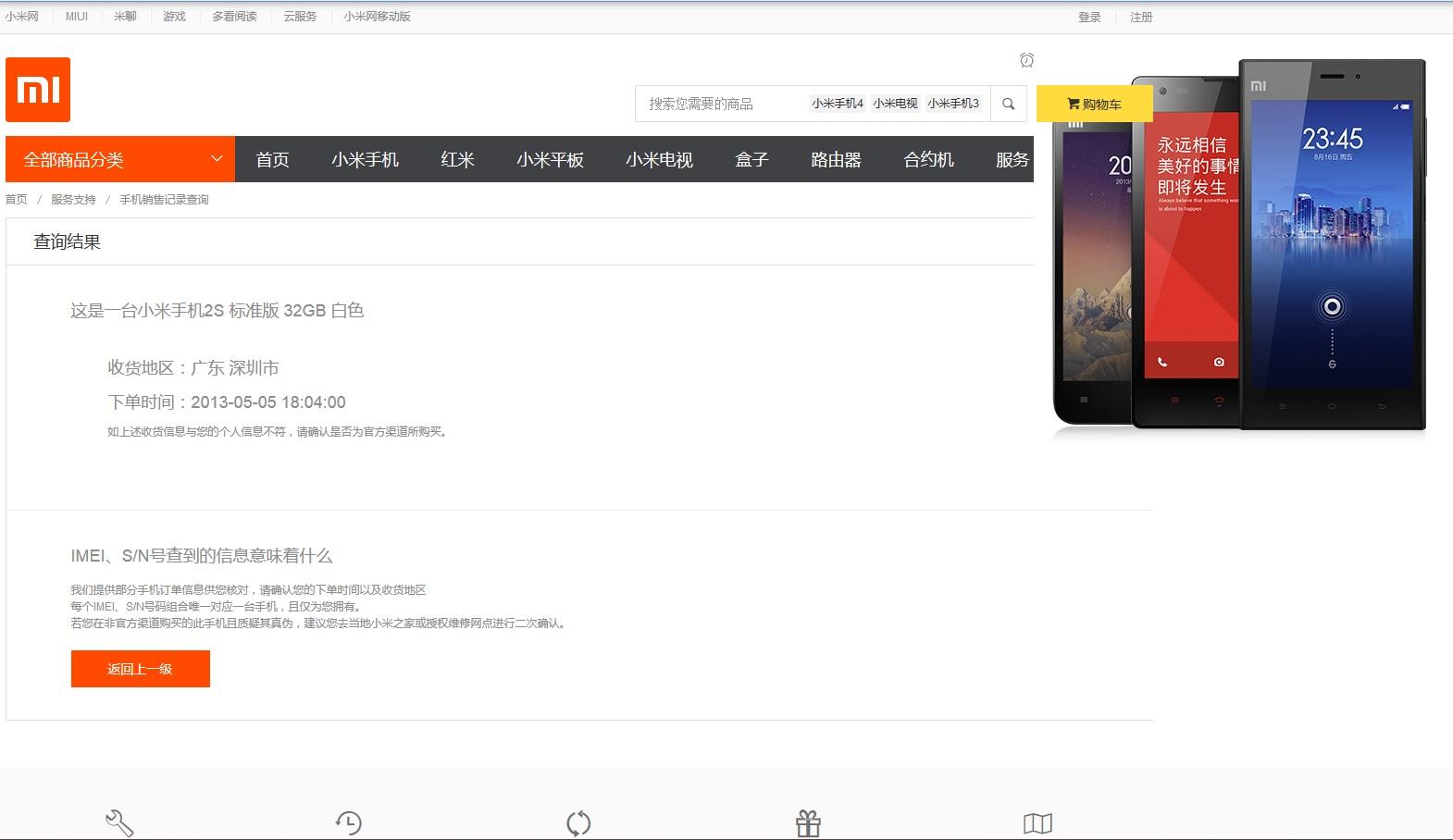Click the 首页 breadcrumb link
1453x840 pixels.
pos(17,200)
